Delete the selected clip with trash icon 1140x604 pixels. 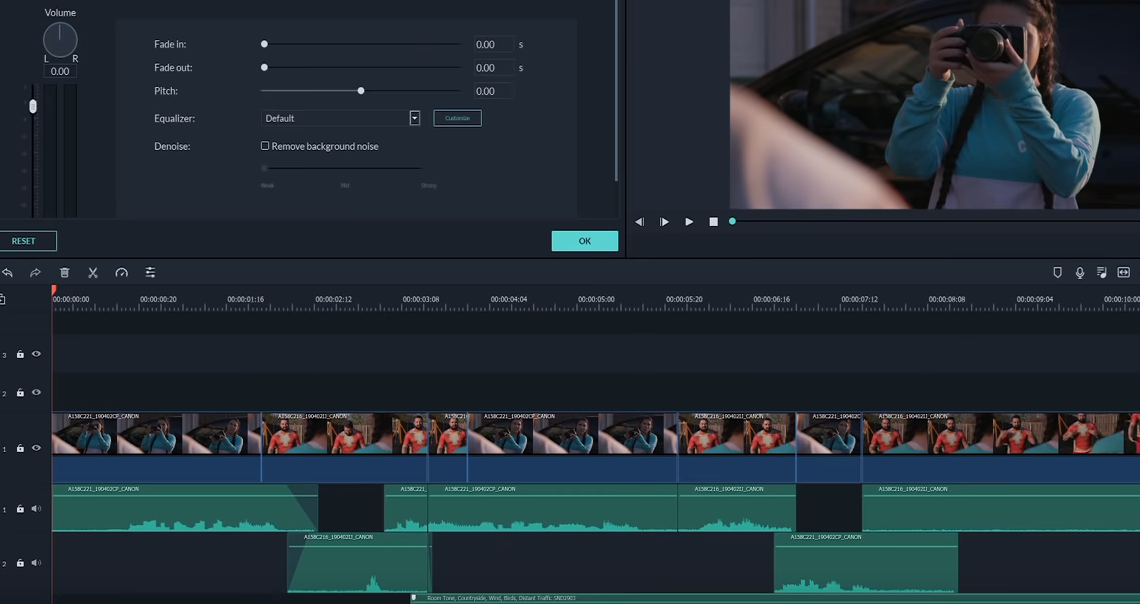point(65,273)
